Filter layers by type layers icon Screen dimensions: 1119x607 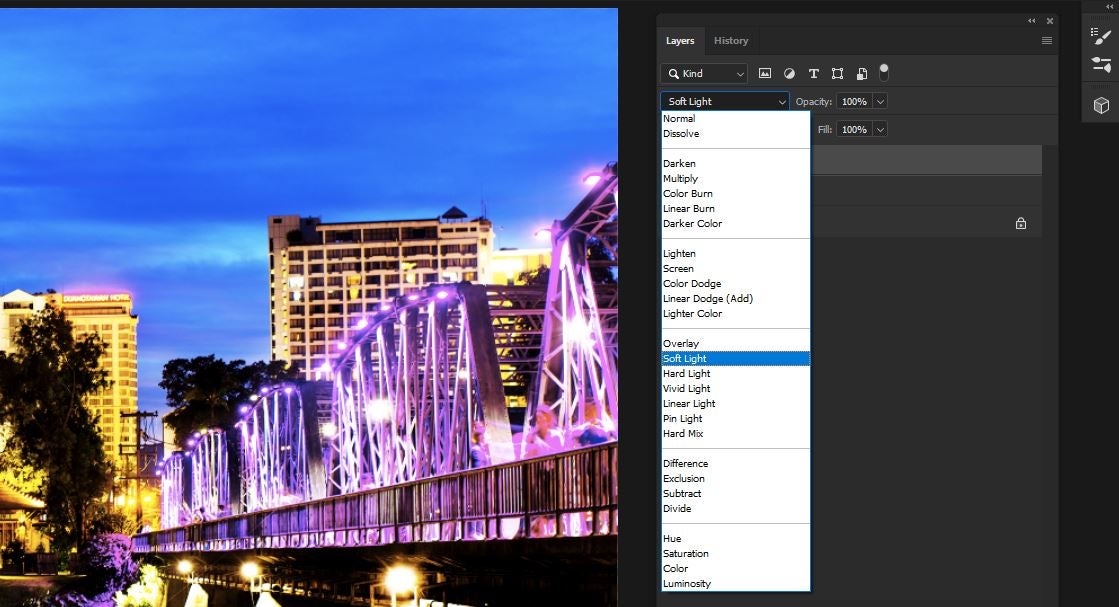(814, 72)
